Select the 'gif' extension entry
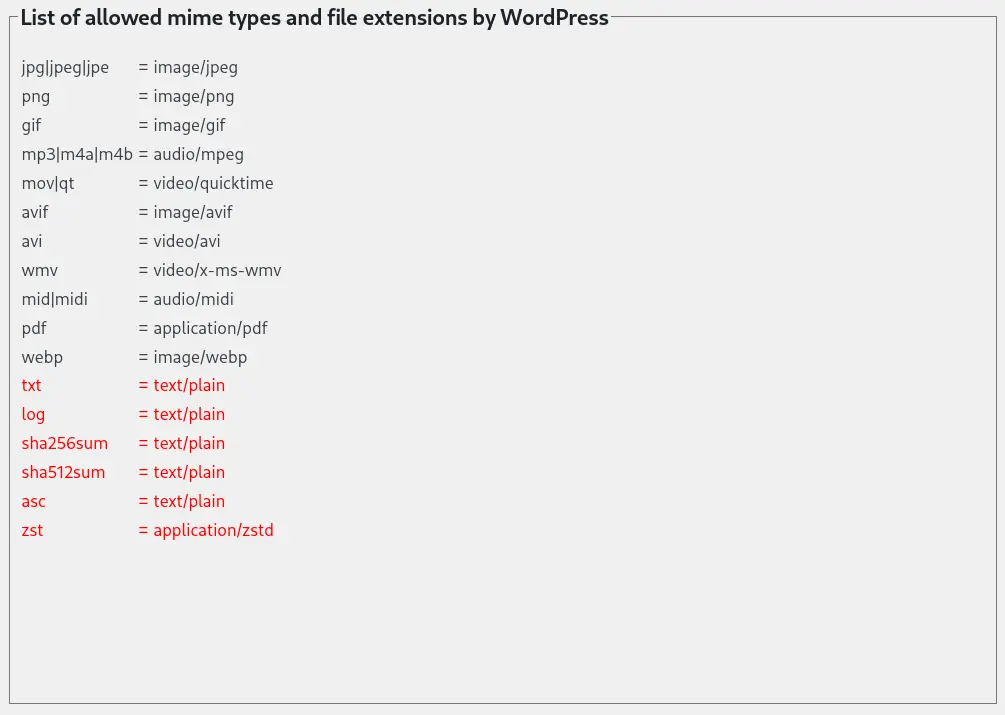The image size is (1005, 715). pyautogui.click(x=31, y=125)
